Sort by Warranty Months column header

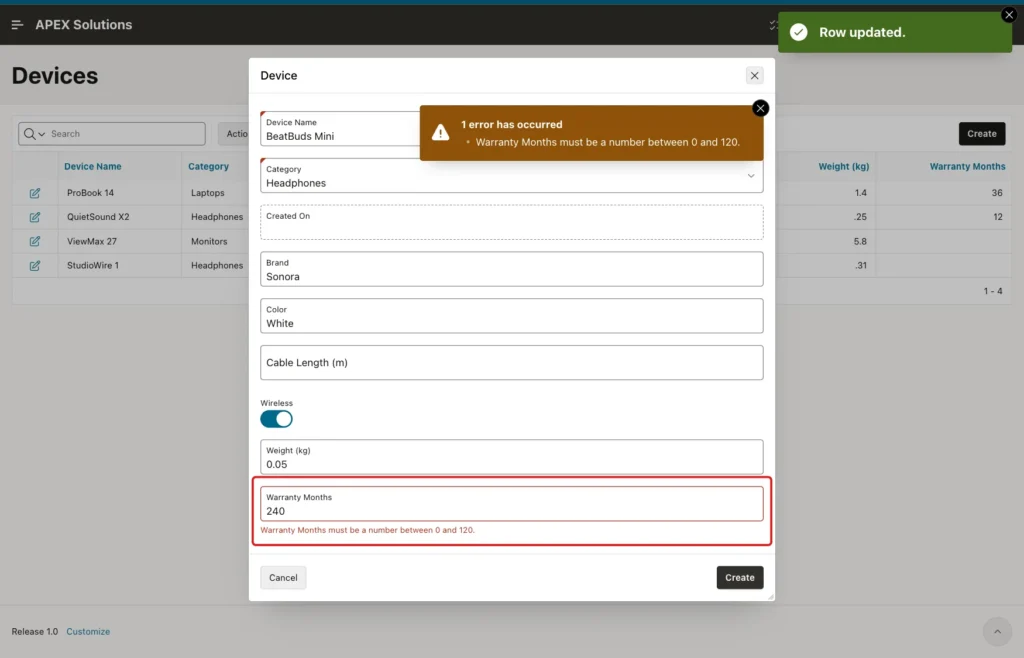point(967,166)
